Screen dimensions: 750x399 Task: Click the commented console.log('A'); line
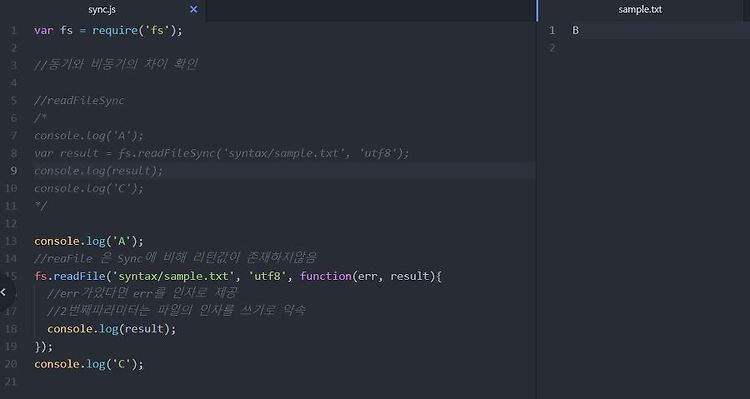pyautogui.click(x=88, y=136)
